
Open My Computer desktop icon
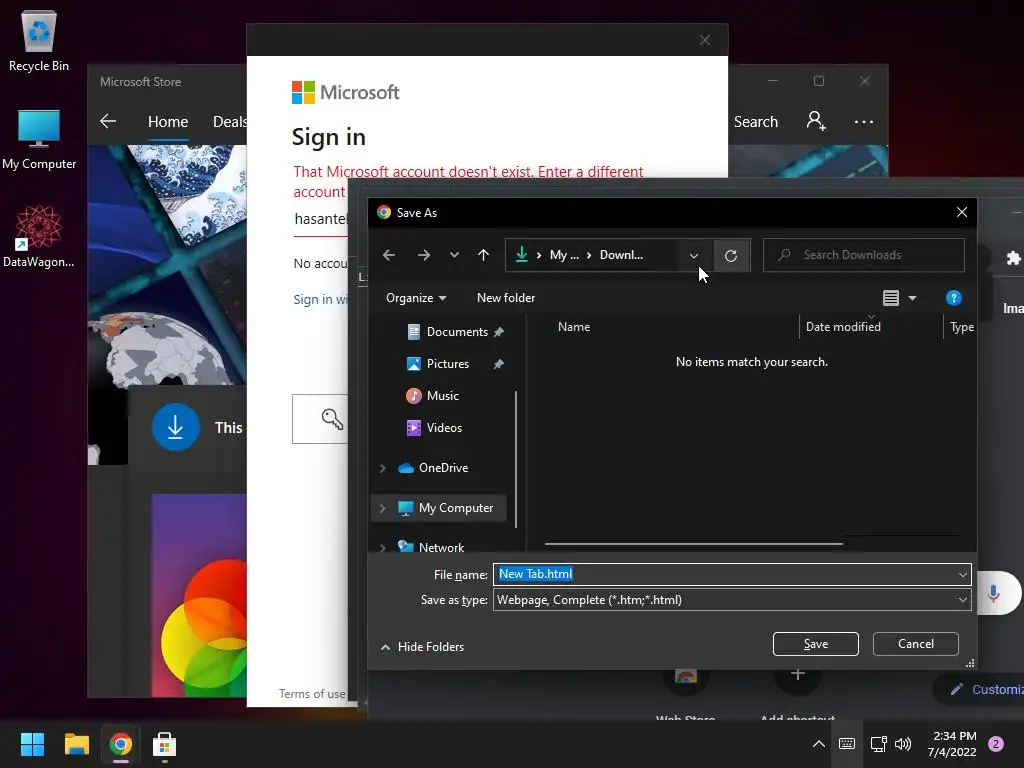click(x=39, y=139)
